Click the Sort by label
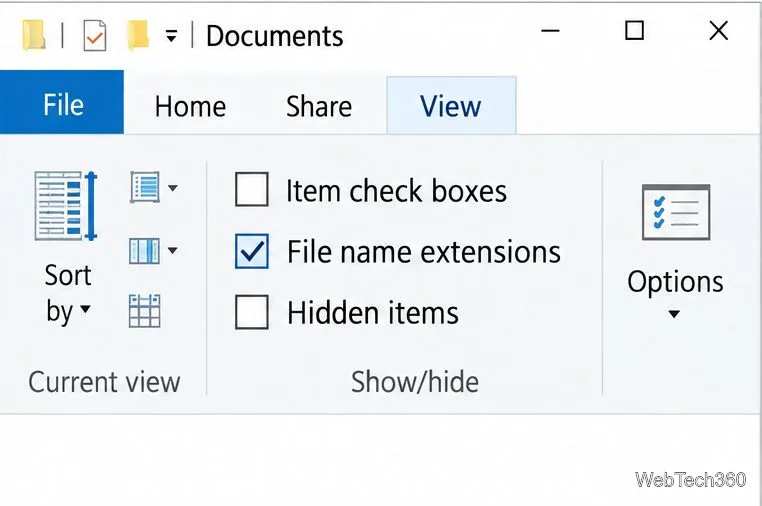 [68, 293]
